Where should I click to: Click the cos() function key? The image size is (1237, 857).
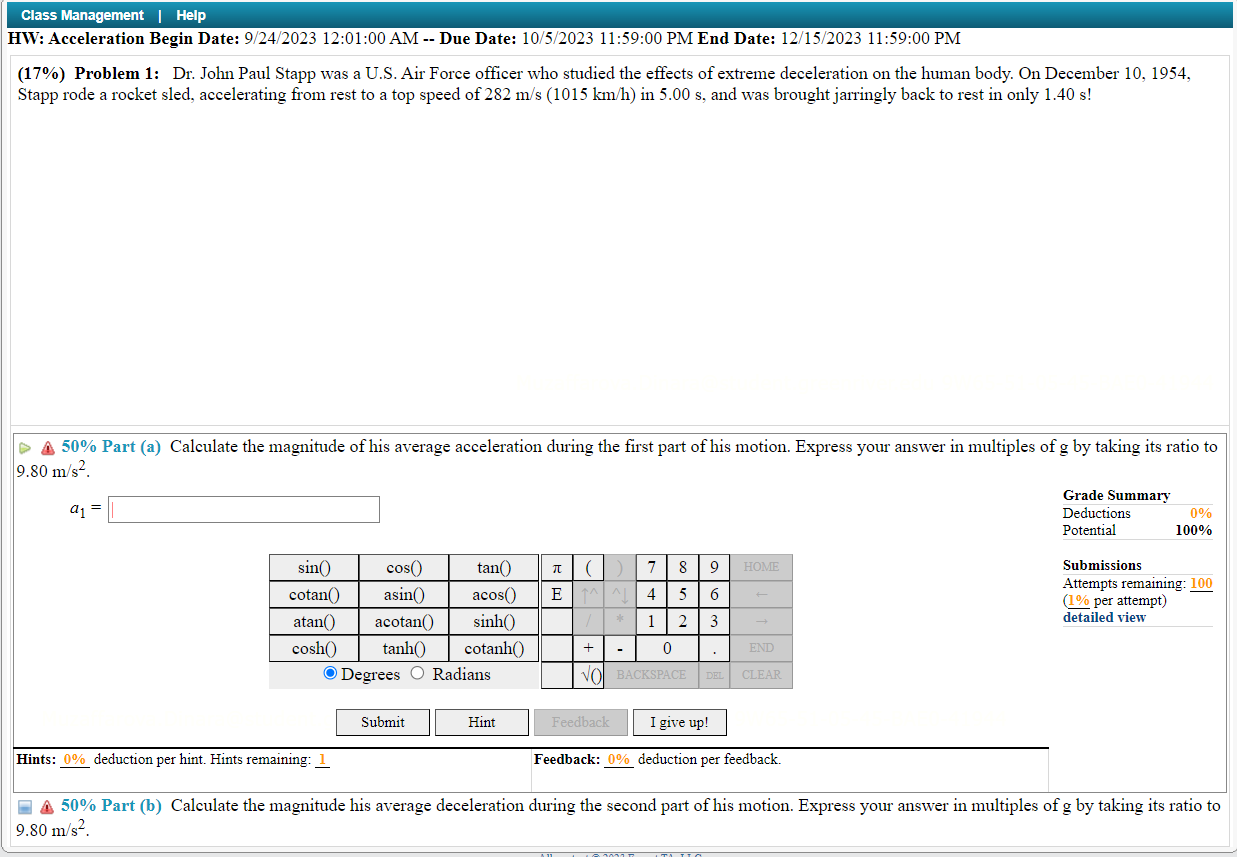click(402, 567)
